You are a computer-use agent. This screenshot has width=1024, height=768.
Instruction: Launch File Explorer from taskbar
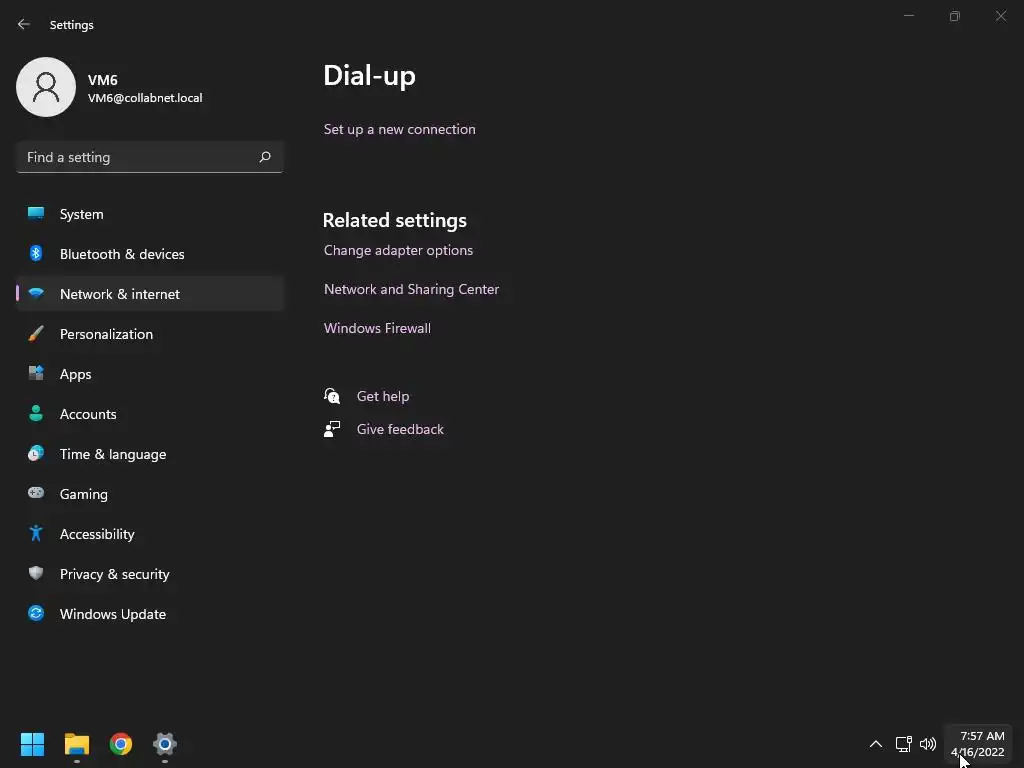pos(77,744)
